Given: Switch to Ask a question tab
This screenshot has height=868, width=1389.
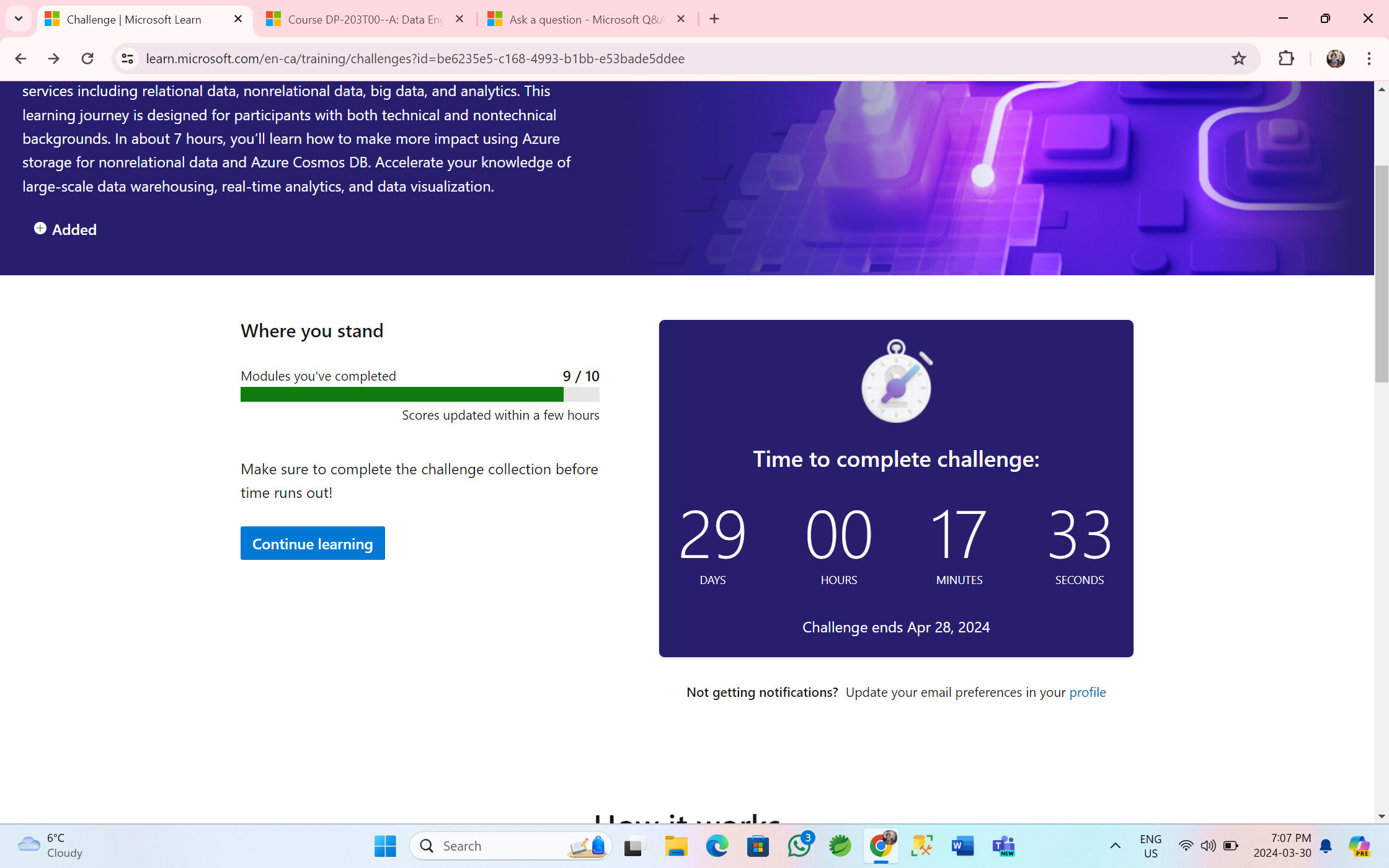Looking at the screenshot, I should 585,19.
